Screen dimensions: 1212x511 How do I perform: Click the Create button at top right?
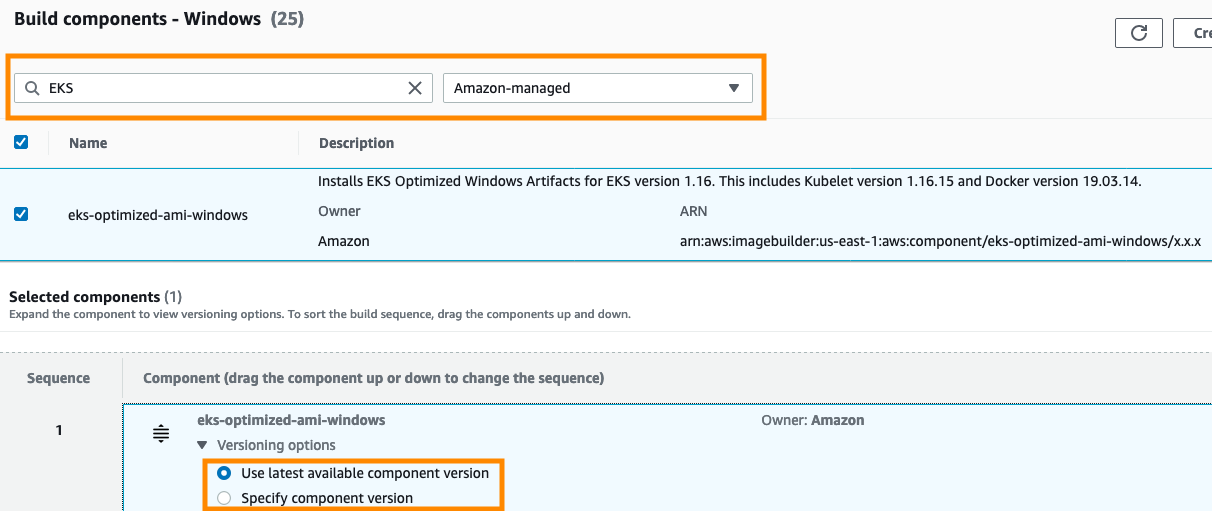[x=1196, y=32]
